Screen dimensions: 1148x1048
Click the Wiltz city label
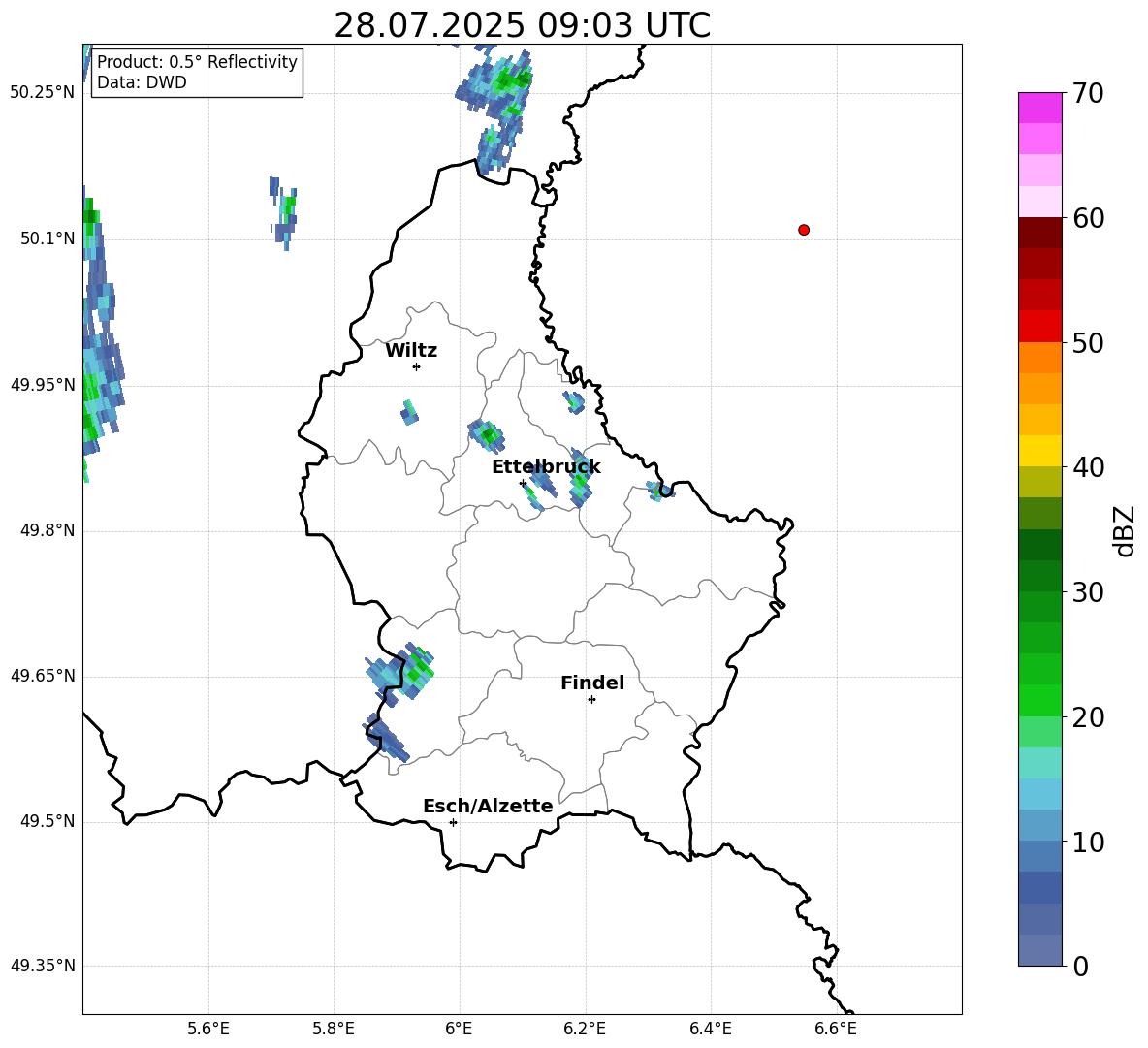(411, 351)
